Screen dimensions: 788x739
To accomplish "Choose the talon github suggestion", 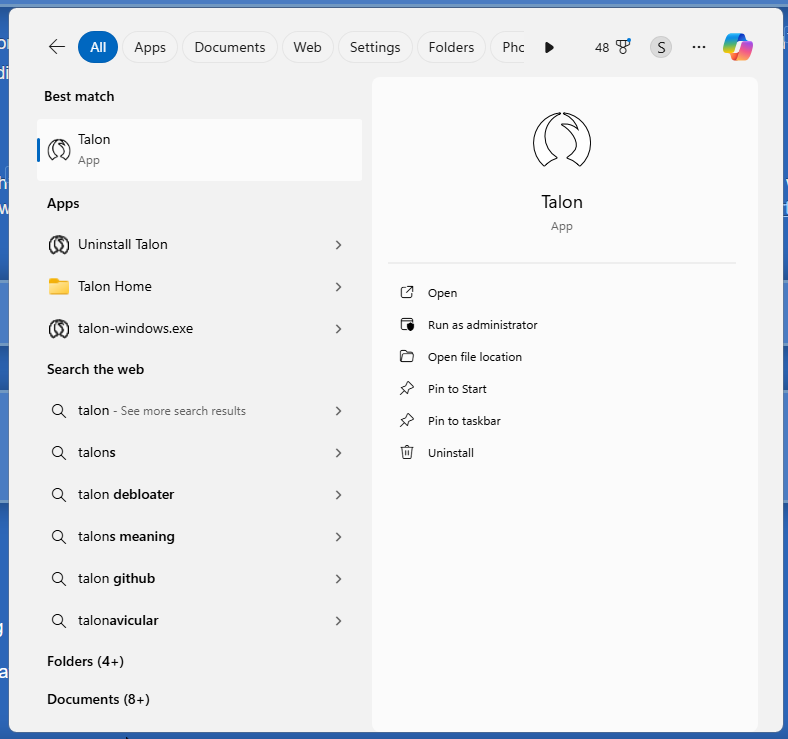I will coord(200,579).
